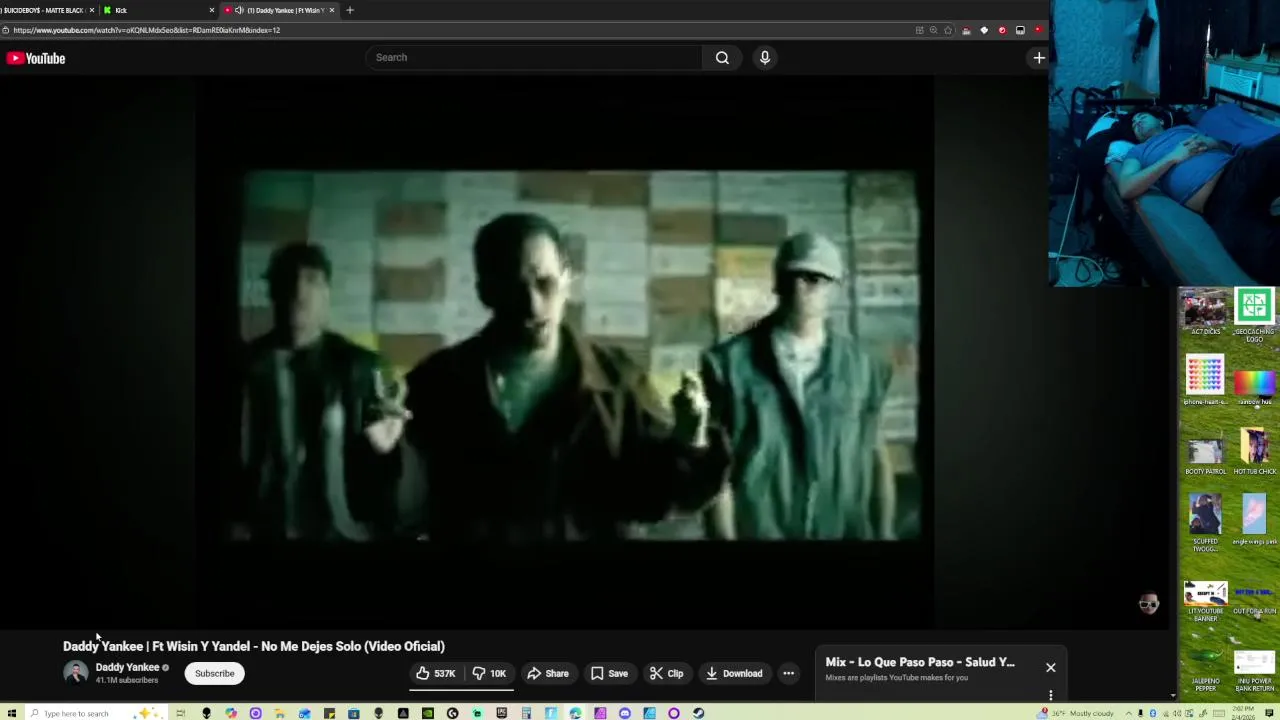Open the AC7 DICKS desktop icon
The image size is (1280, 720).
pos(1205,313)
